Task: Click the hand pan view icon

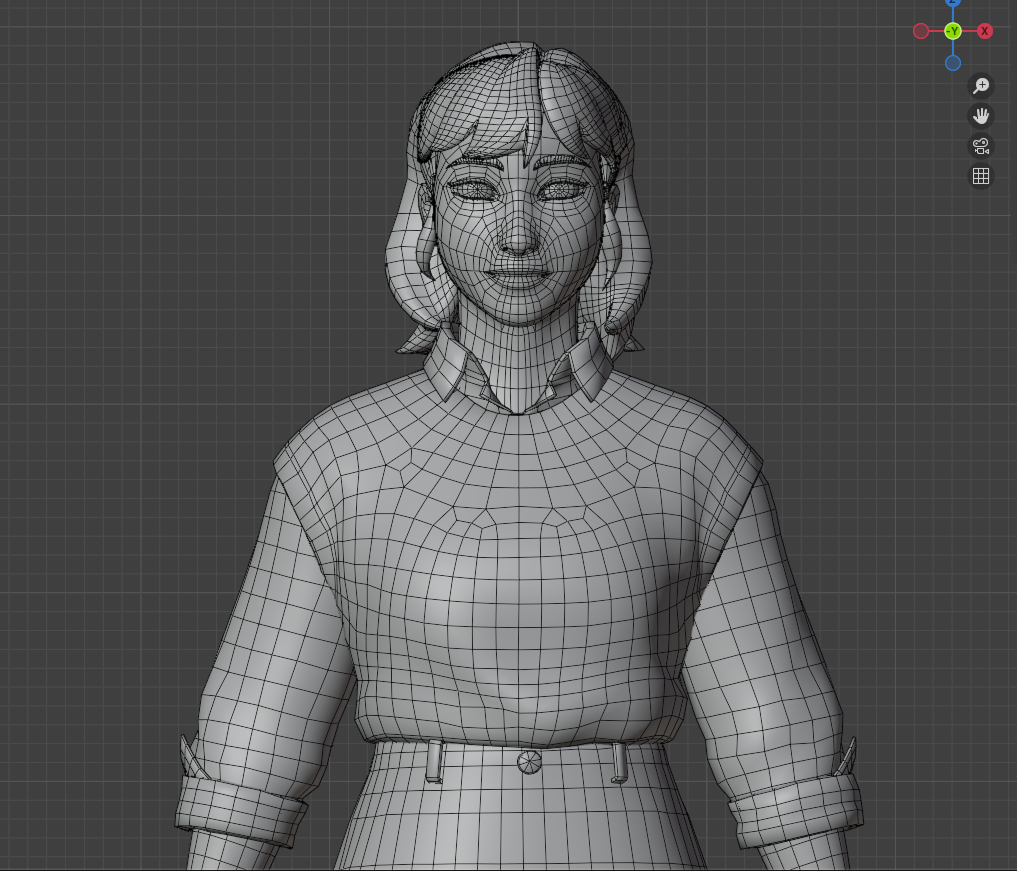Action: point(981,116)
